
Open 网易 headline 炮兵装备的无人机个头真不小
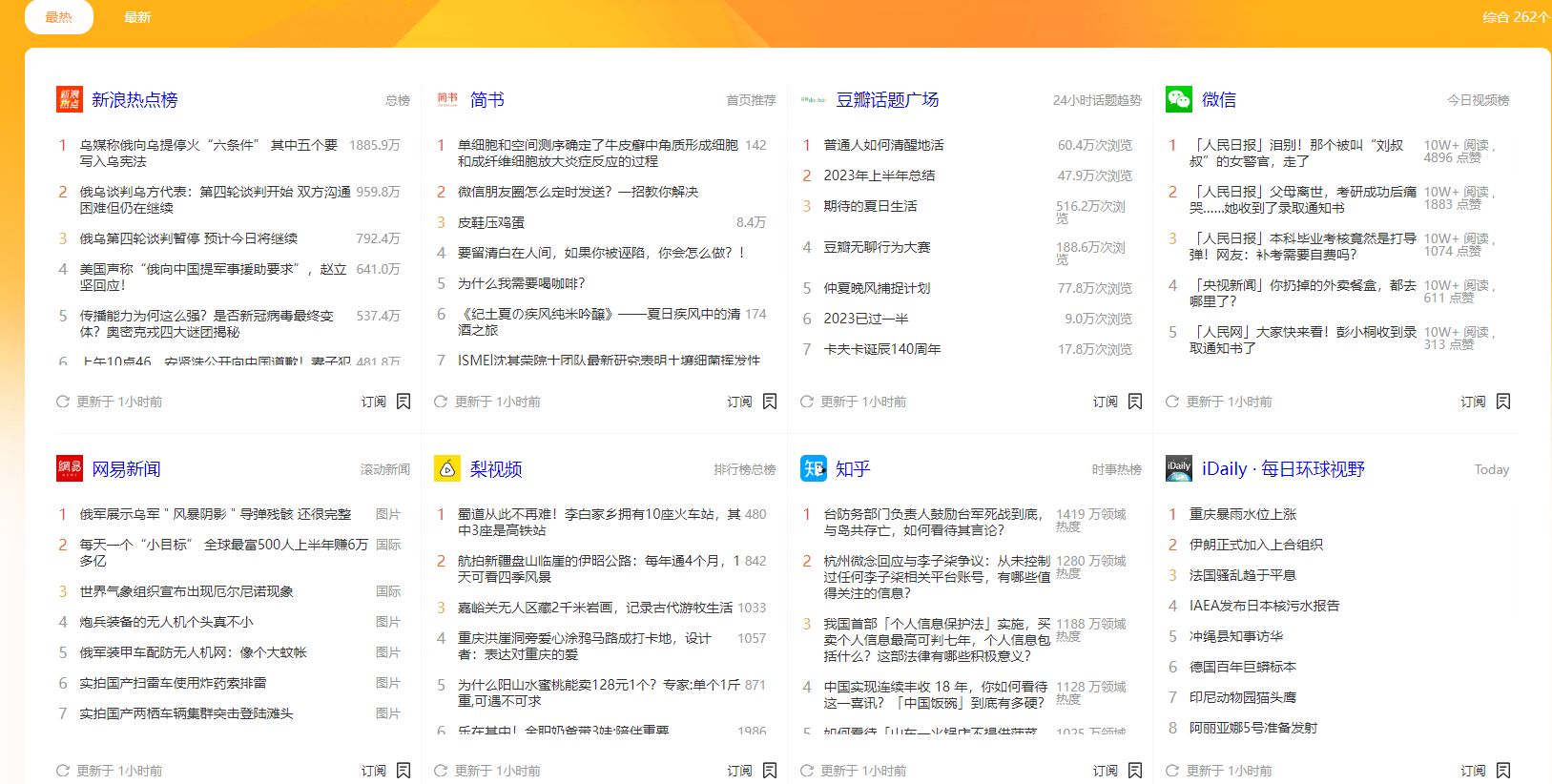click(166, 622)
